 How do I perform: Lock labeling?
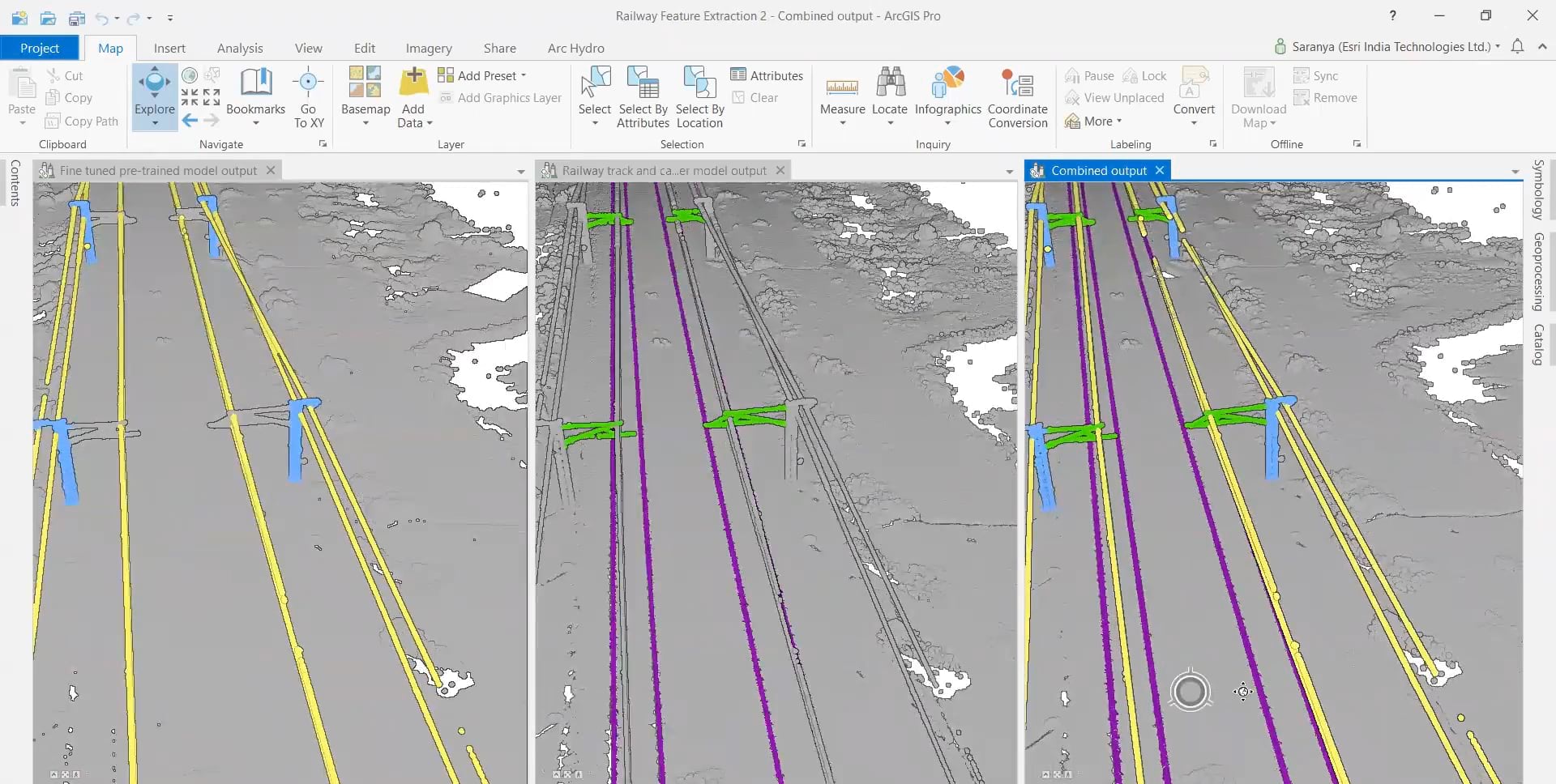tap(1144, 75)
